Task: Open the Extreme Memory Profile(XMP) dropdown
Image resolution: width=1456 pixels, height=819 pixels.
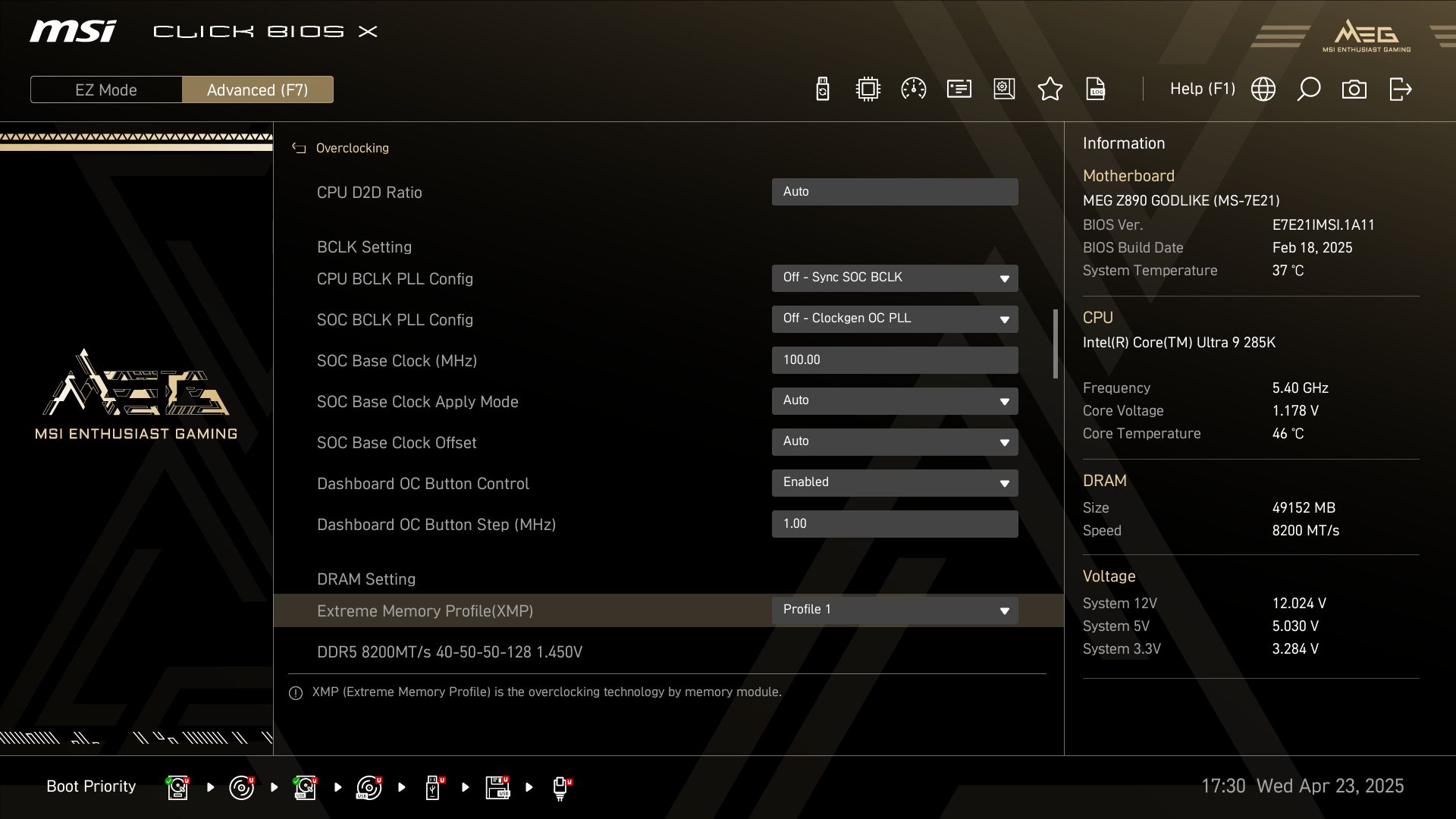Action: (x=895, y=610)
